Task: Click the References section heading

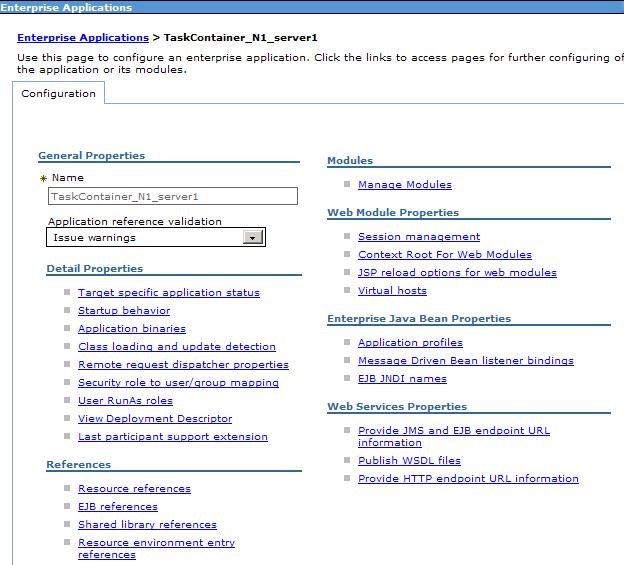Action: click(x=79, y=465)
